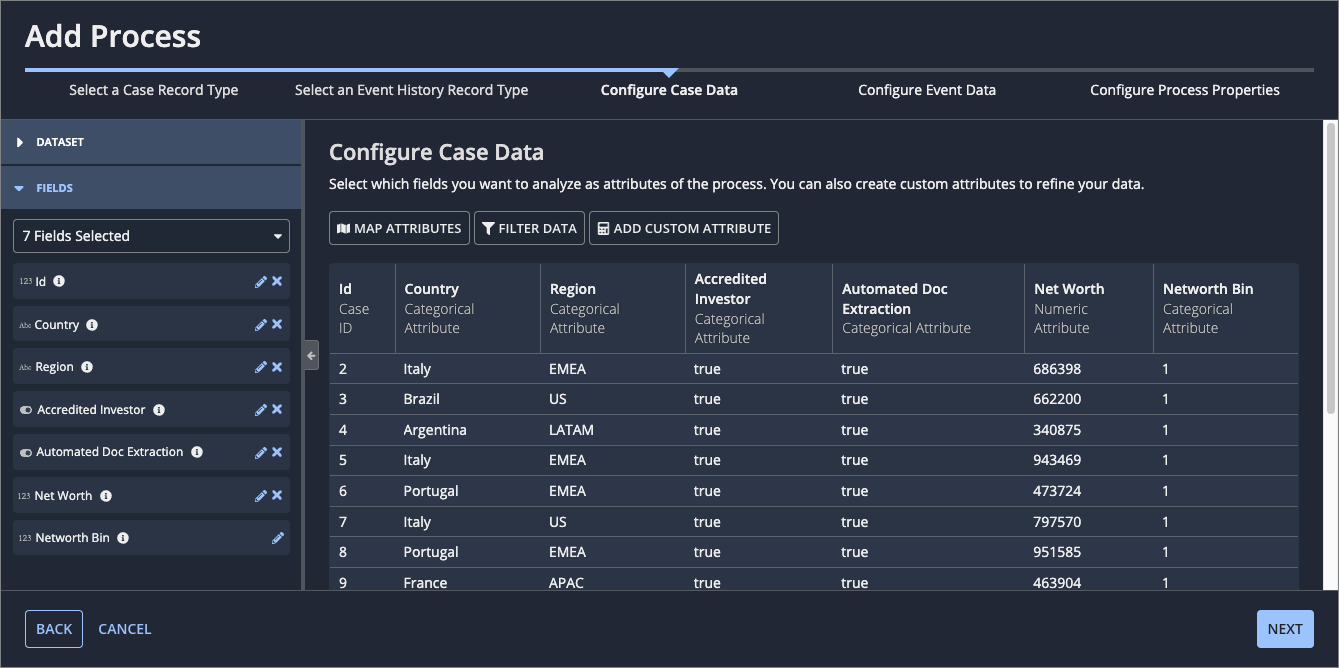Collapse the Fields section
The image size is (1339, 668).
coord(150,188)
